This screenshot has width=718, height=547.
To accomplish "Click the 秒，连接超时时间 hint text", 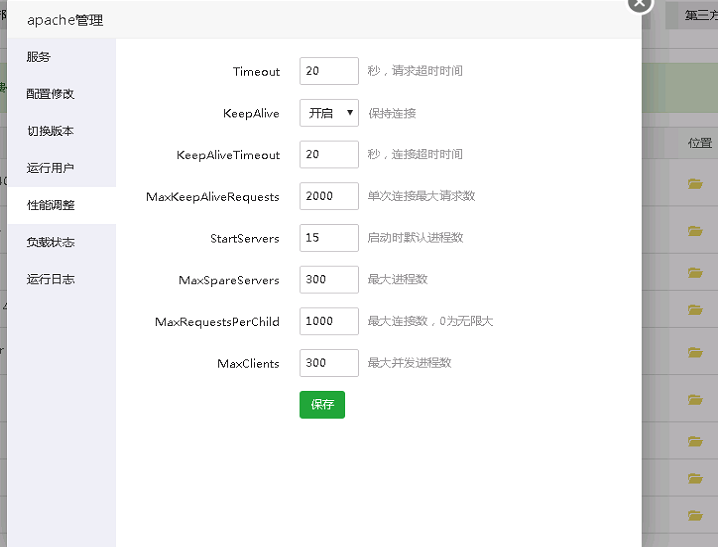I will pos(415,155).
